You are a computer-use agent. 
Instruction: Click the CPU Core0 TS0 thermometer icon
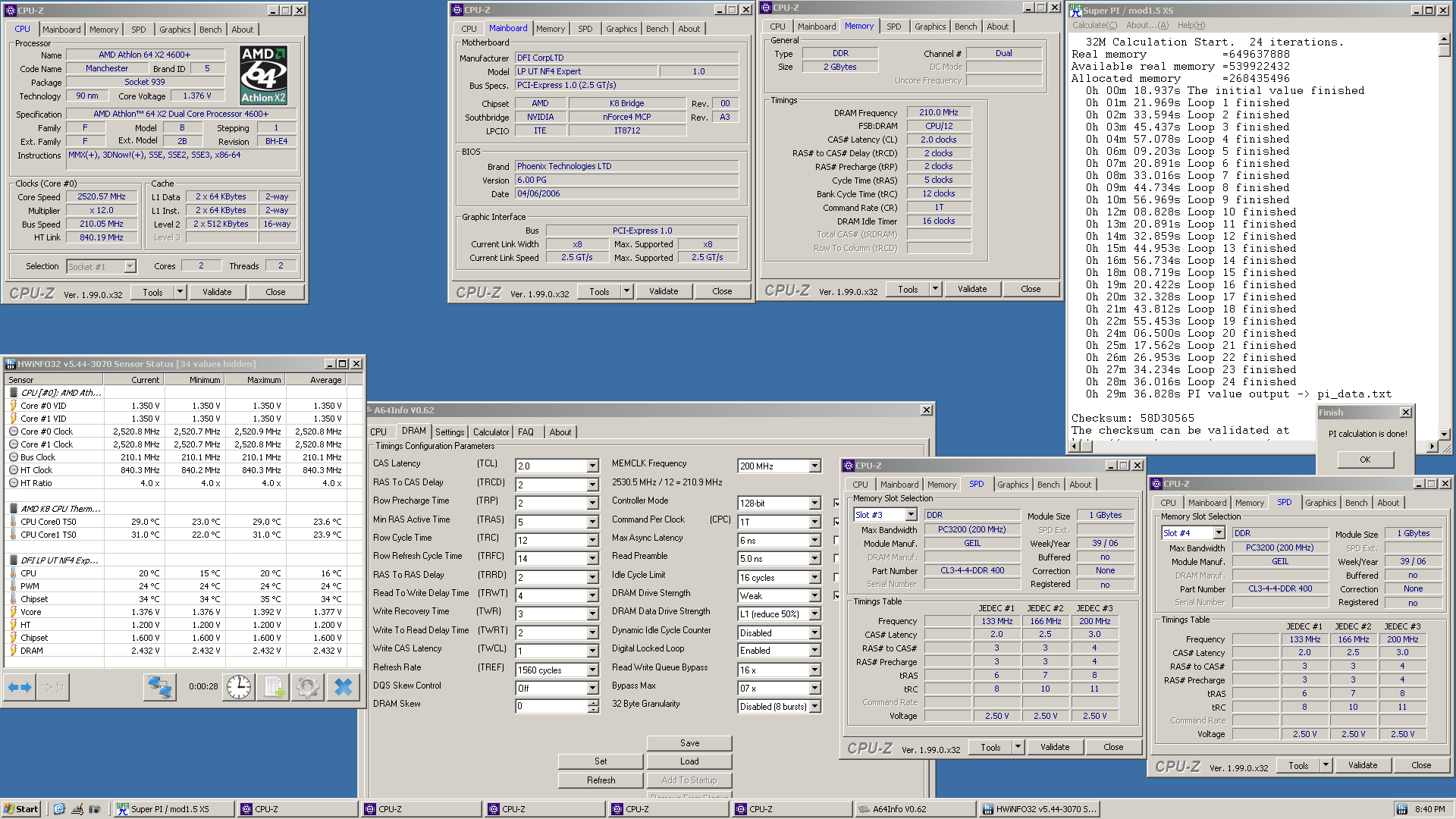(x=13, y=522)
